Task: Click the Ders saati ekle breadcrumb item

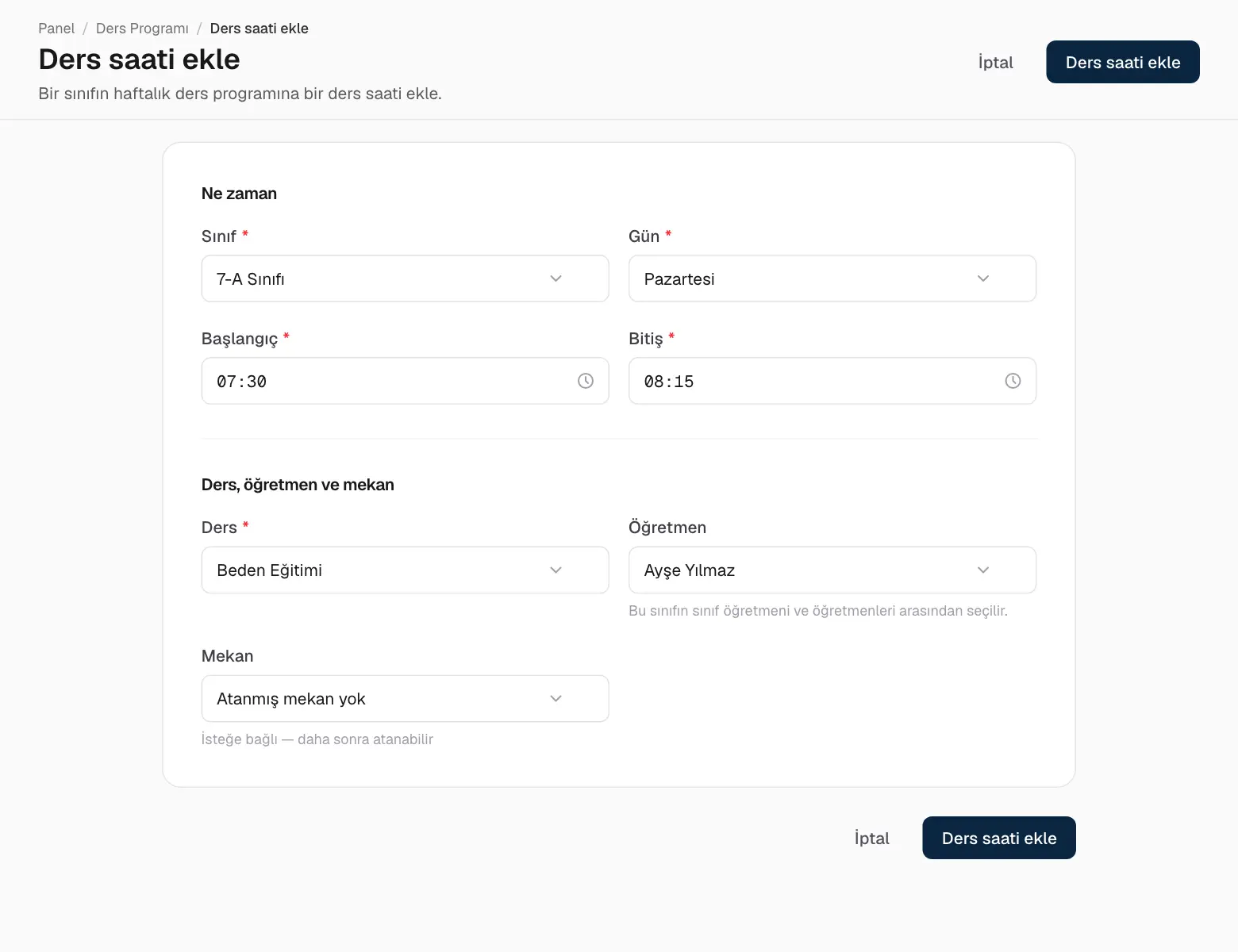Action: [259, 29]
